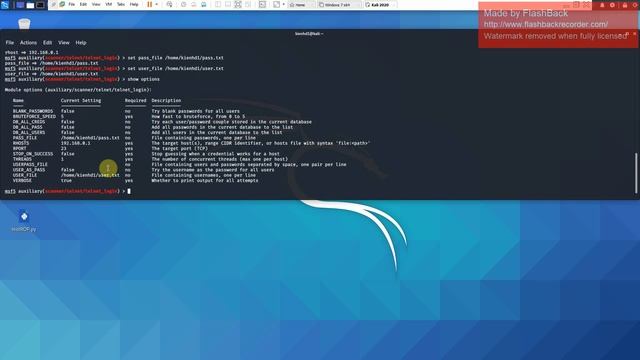Open the VMware File menu

coord(71,4)
